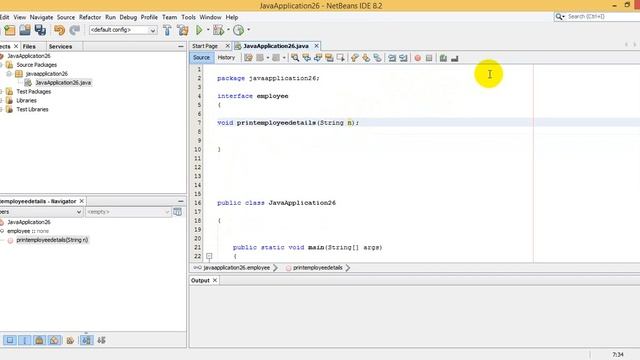Select Test Packages tree node
Viewport: 640px width, 360px height.
tap(33, 91)
